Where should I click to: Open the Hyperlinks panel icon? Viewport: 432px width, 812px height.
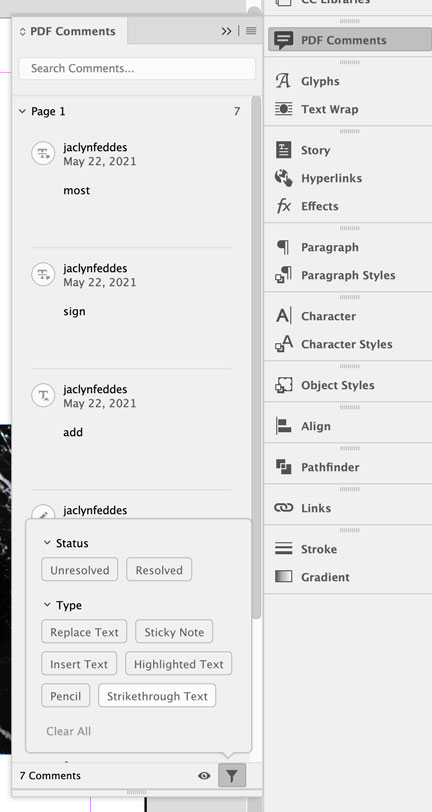click(x=283, y=178)
